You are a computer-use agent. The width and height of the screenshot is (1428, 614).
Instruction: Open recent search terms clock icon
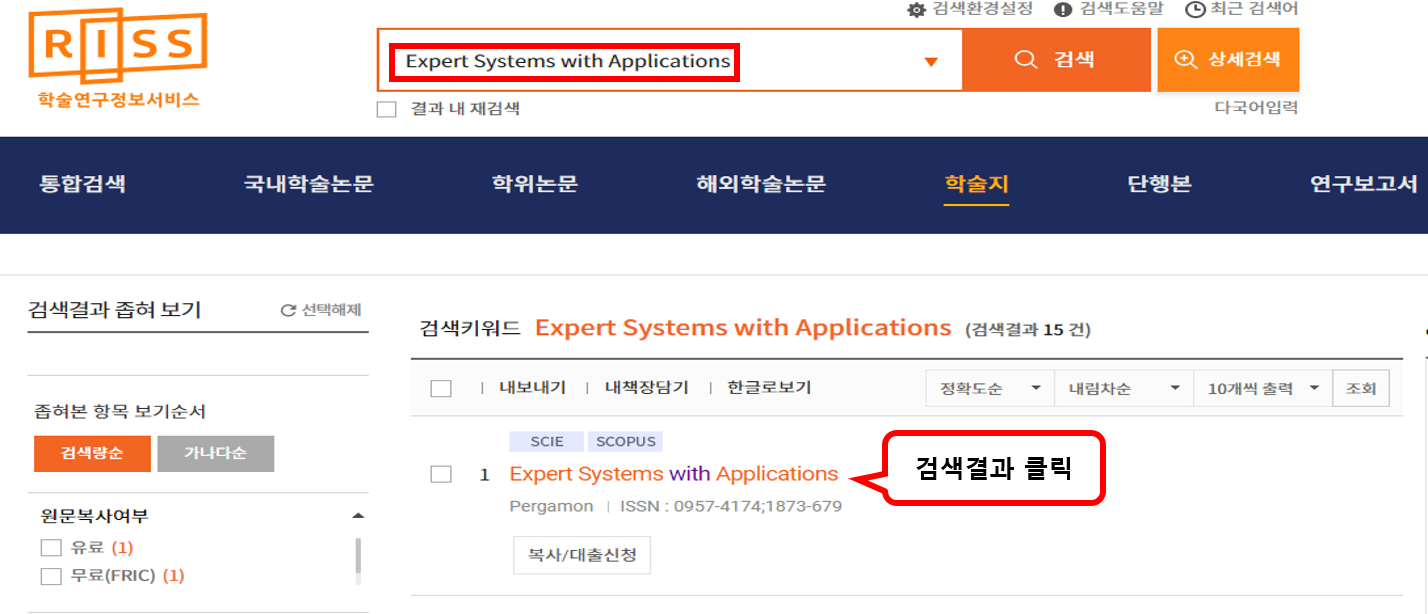click(1195, 10)
